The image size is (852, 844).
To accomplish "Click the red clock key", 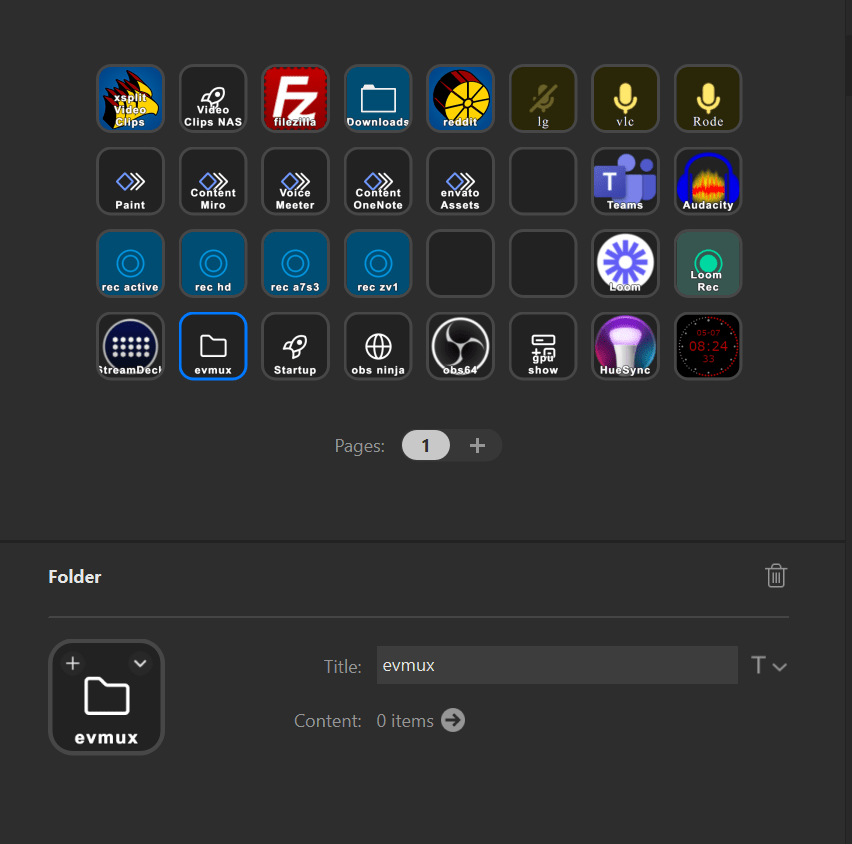I will point(707,346).
